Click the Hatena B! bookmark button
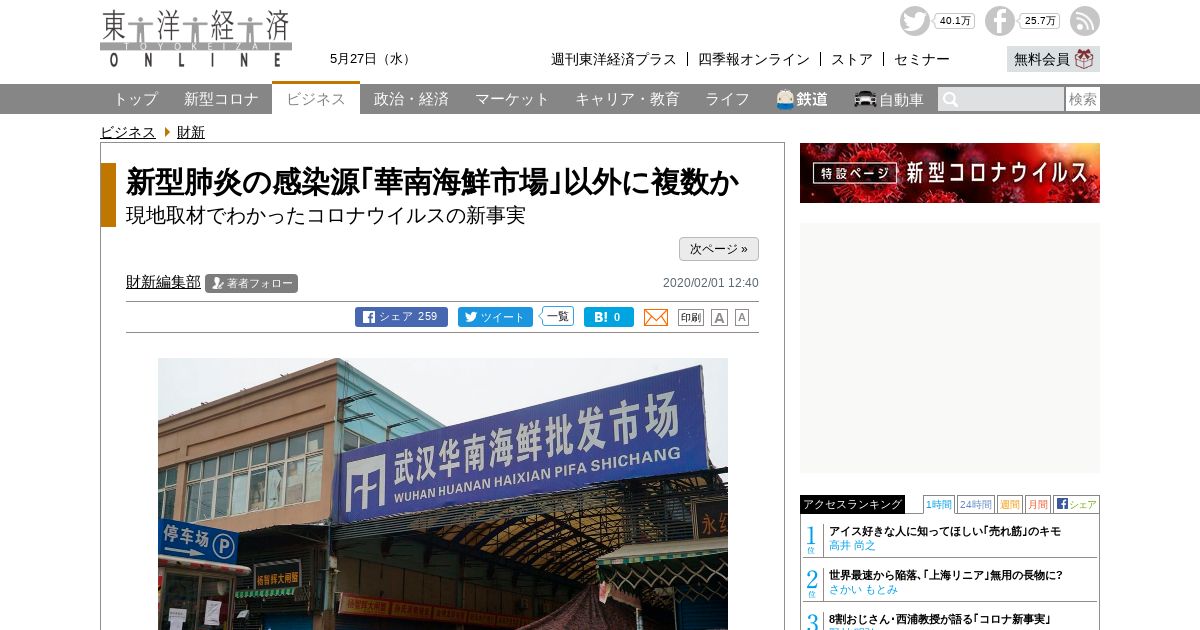This screenshot has width=1200, height=630. pos(609,317)
